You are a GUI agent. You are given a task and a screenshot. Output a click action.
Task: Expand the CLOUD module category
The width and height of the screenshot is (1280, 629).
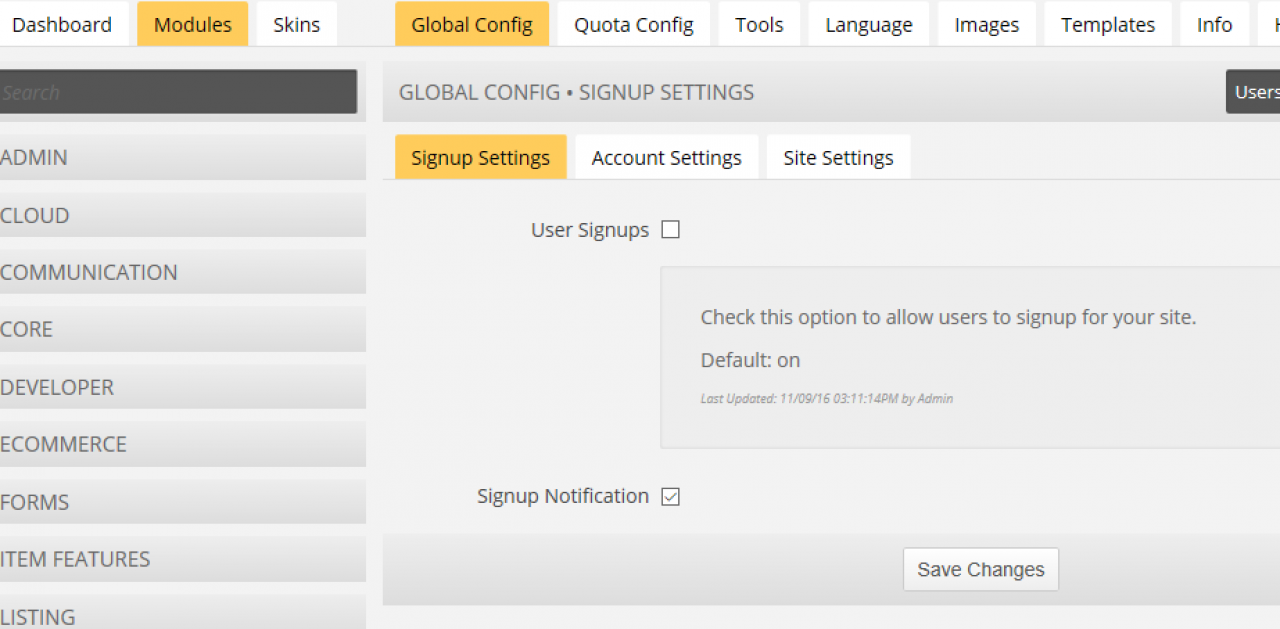point(180,216)
